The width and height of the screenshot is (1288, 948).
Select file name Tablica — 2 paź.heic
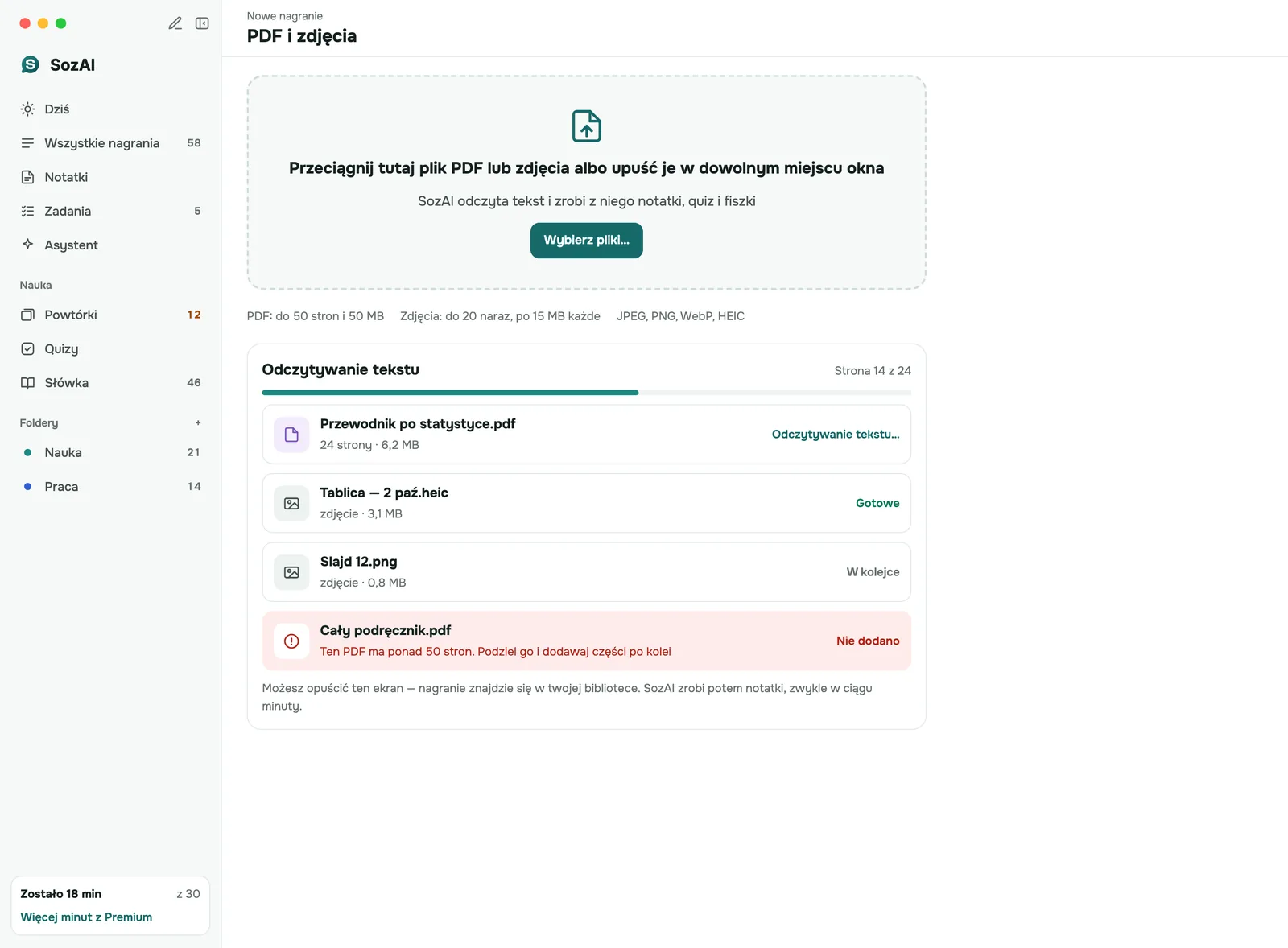(x=384, y=493)
